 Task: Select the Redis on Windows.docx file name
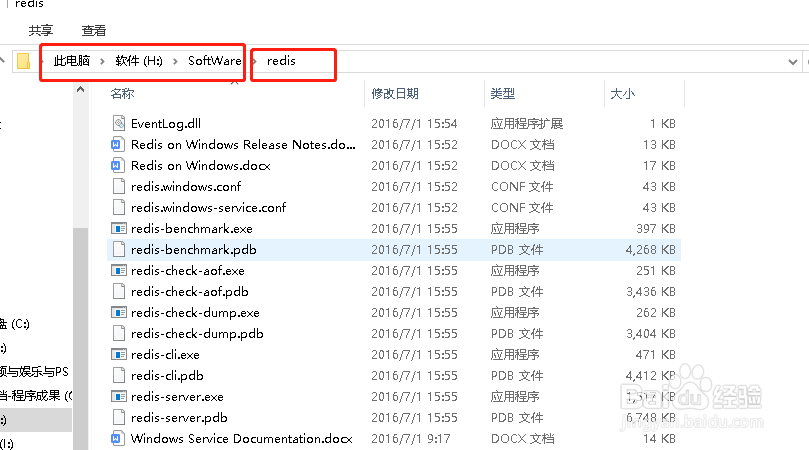coord(201,166)
